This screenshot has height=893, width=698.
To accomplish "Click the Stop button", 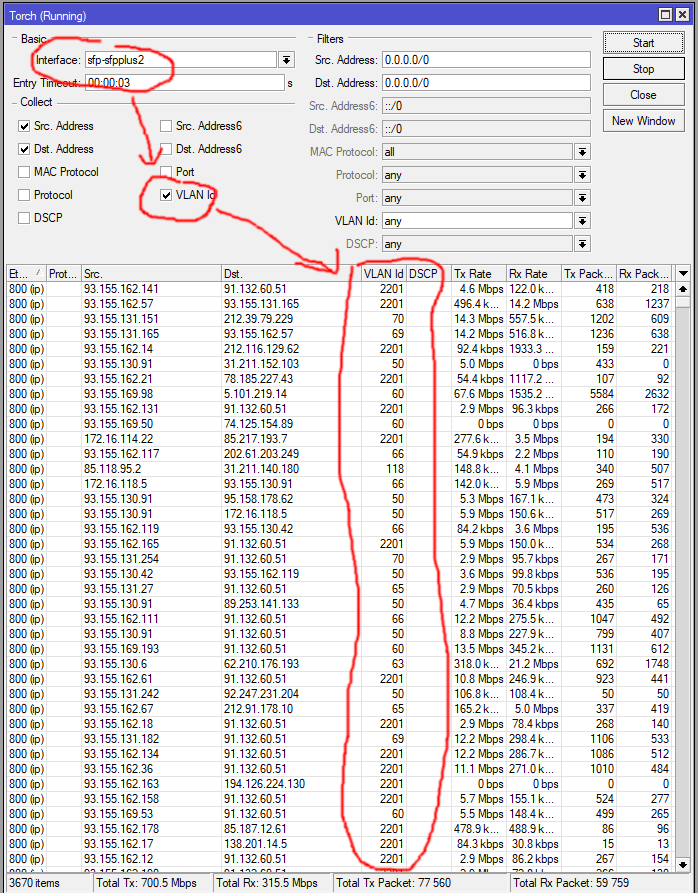I will (x=643, y=69).
